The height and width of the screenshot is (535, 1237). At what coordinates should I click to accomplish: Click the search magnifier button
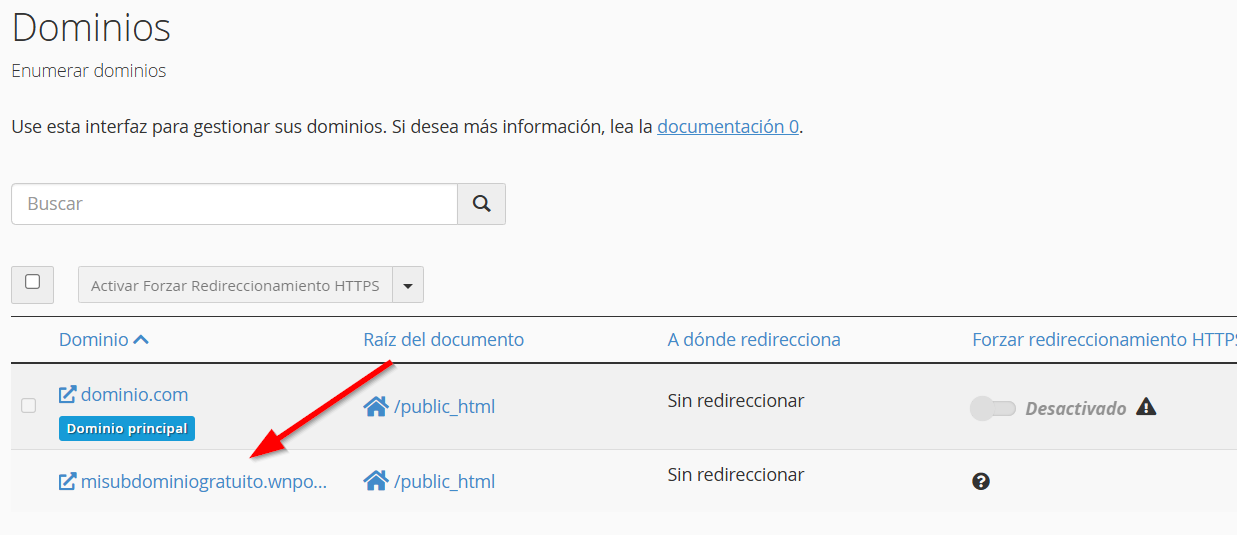pos(481,204)
